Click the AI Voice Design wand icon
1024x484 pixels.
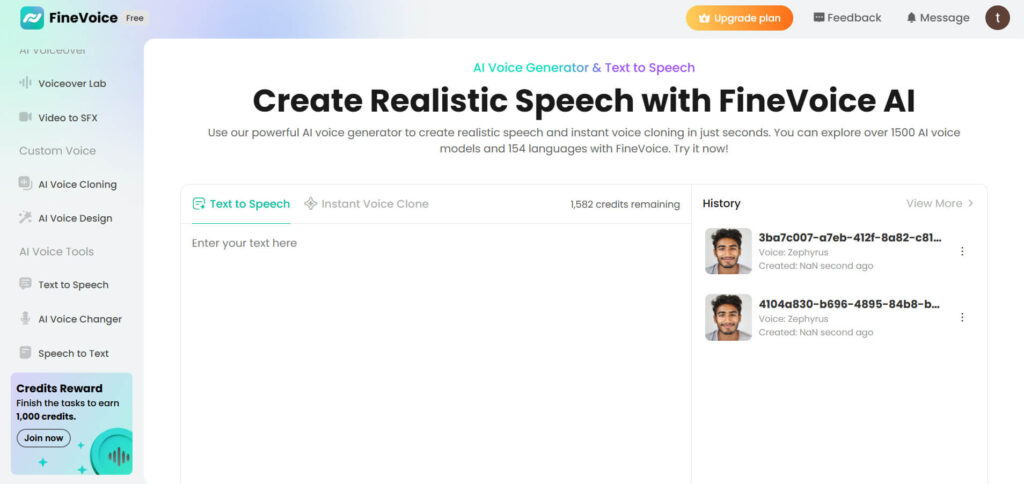(25, 218)
